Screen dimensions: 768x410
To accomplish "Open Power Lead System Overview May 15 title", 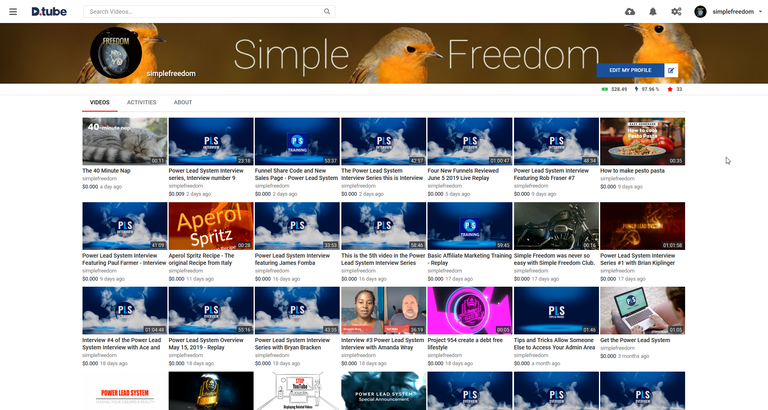I will pos(206,343).
